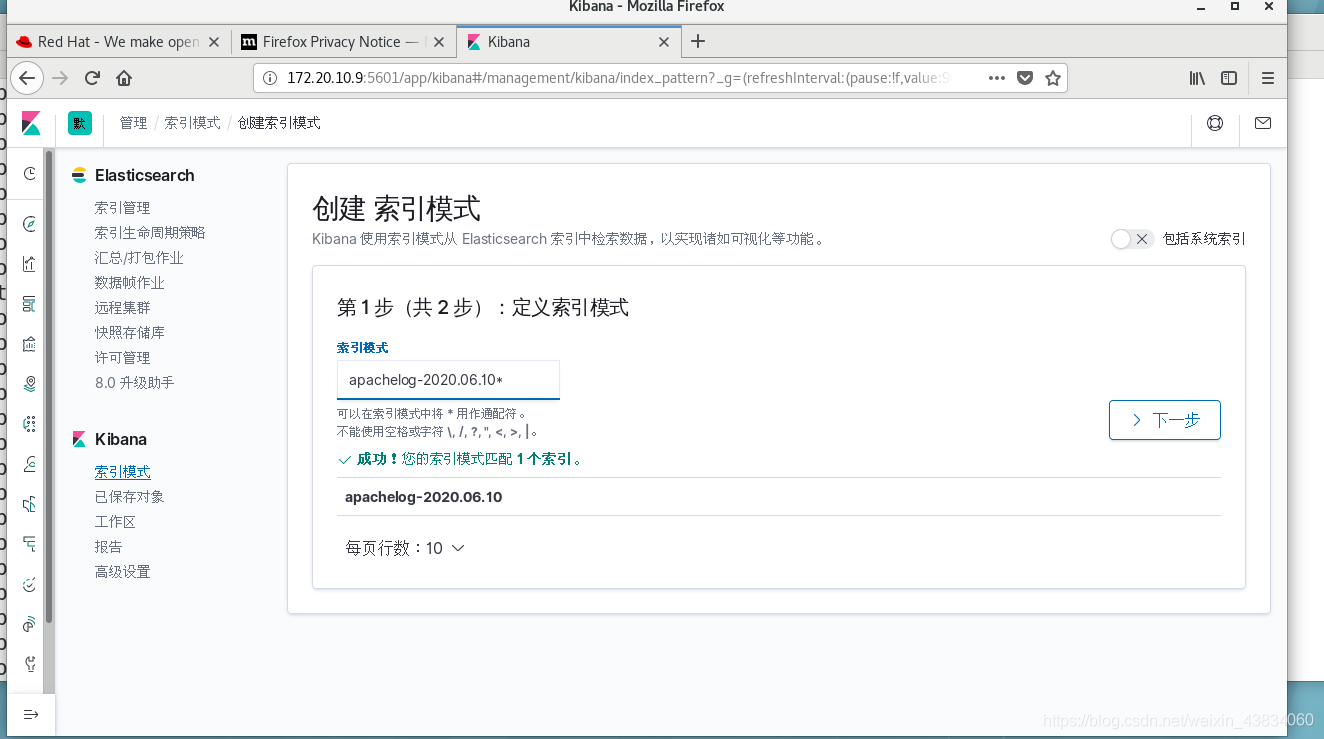Close the Firefox Privacy Notice tab
The image size is (1324, 739).
(440, 42)
